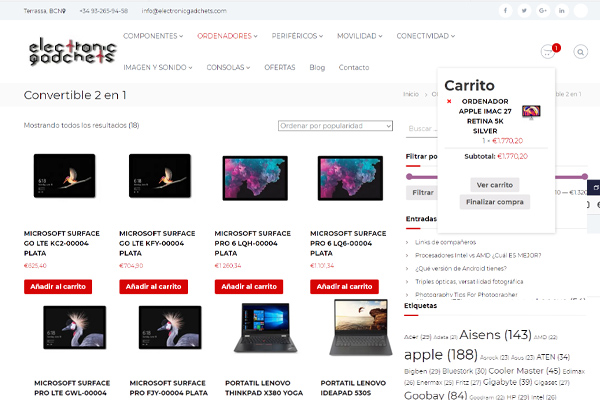Screen dimensions: 600x400
Task: Remove the iMac from cart with red X
Action: pos(449,102)
